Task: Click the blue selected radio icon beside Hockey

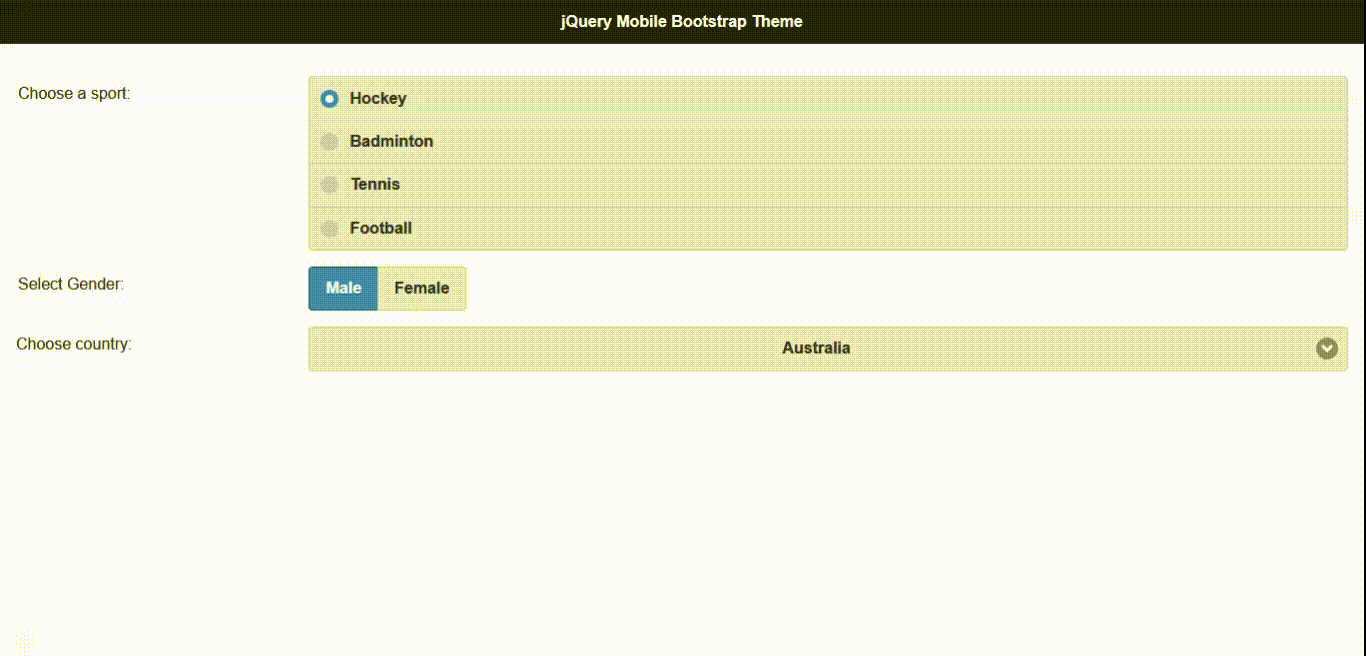Action: point(329,98)
